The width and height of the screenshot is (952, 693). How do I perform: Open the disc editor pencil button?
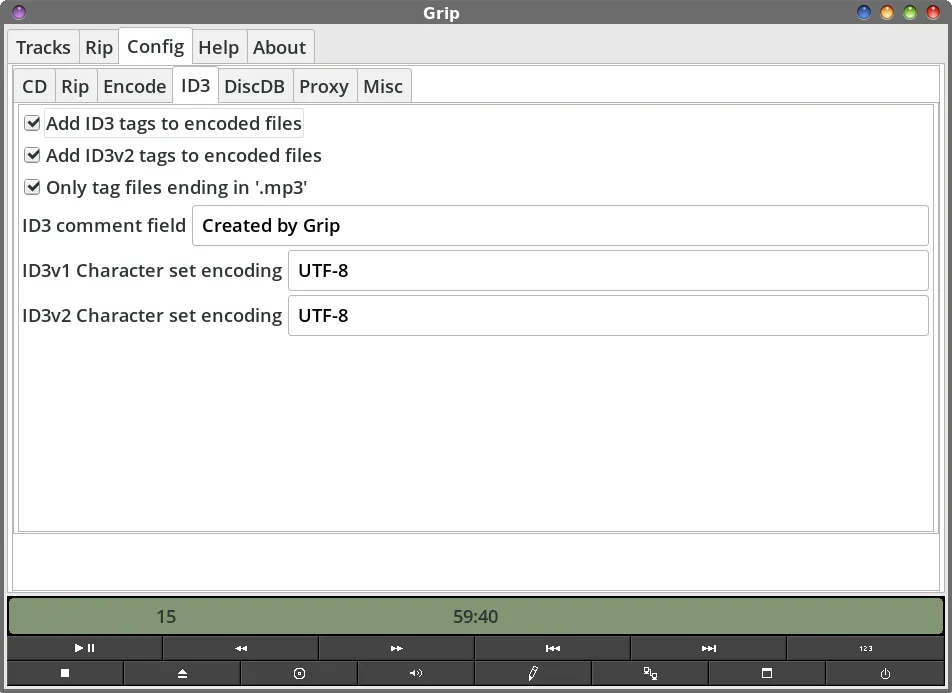533,673
